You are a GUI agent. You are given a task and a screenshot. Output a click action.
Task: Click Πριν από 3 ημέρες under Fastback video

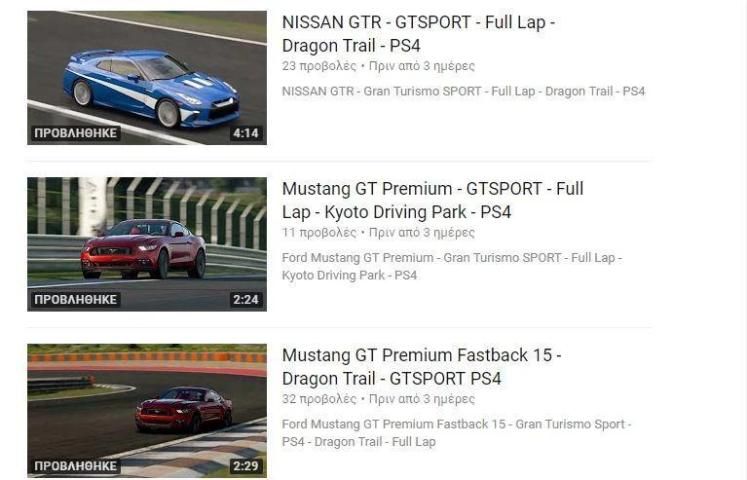point(422,399)
